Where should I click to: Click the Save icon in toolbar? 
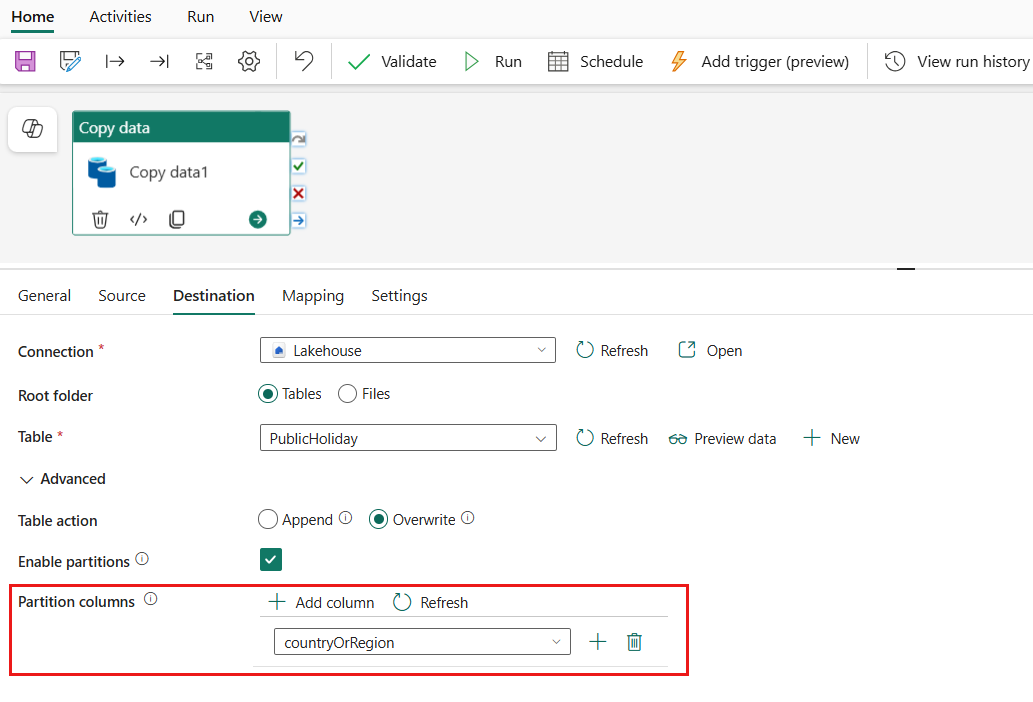point(25,61)
